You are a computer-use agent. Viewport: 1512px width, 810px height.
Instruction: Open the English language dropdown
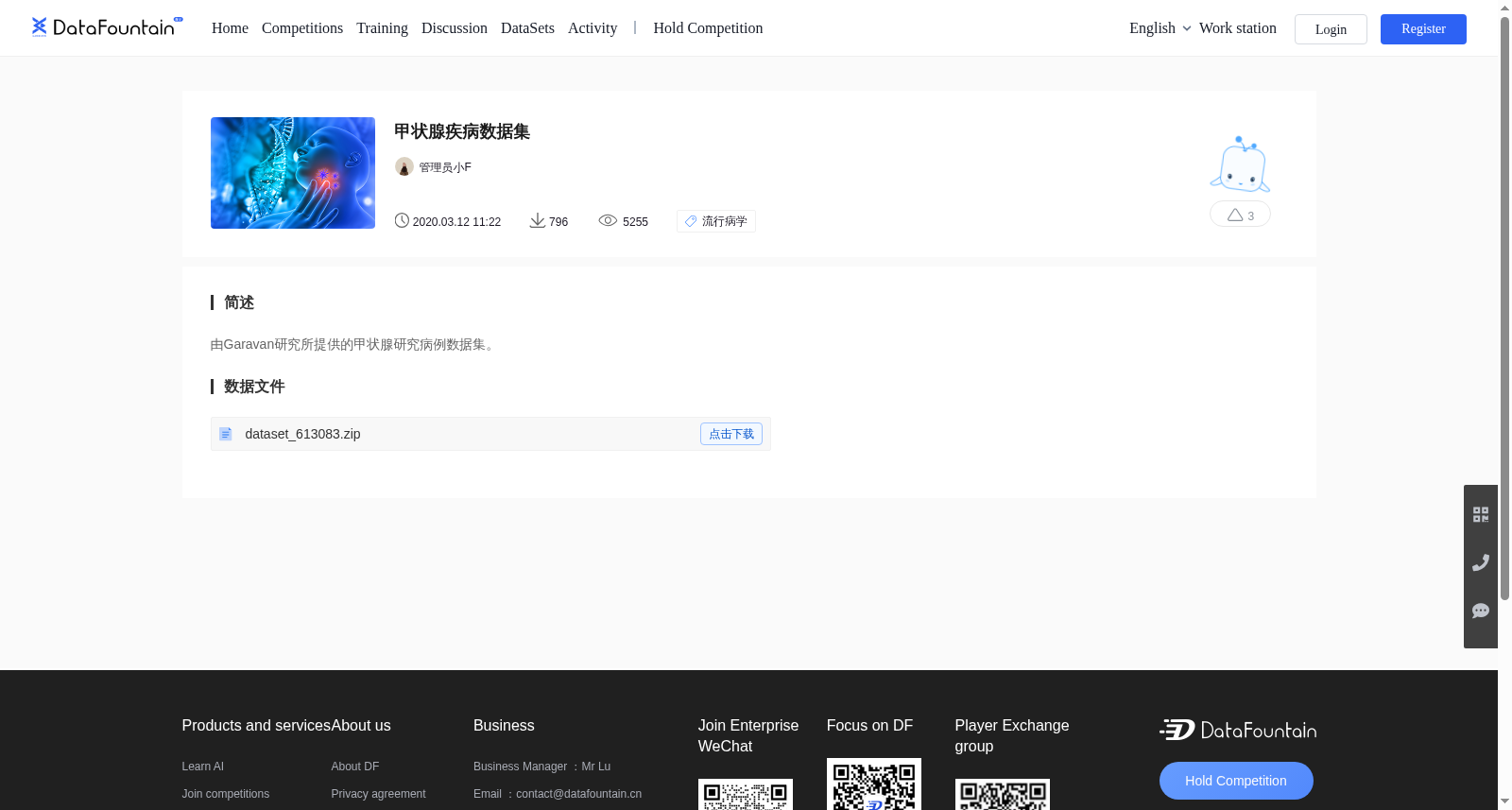(1160, 28)
